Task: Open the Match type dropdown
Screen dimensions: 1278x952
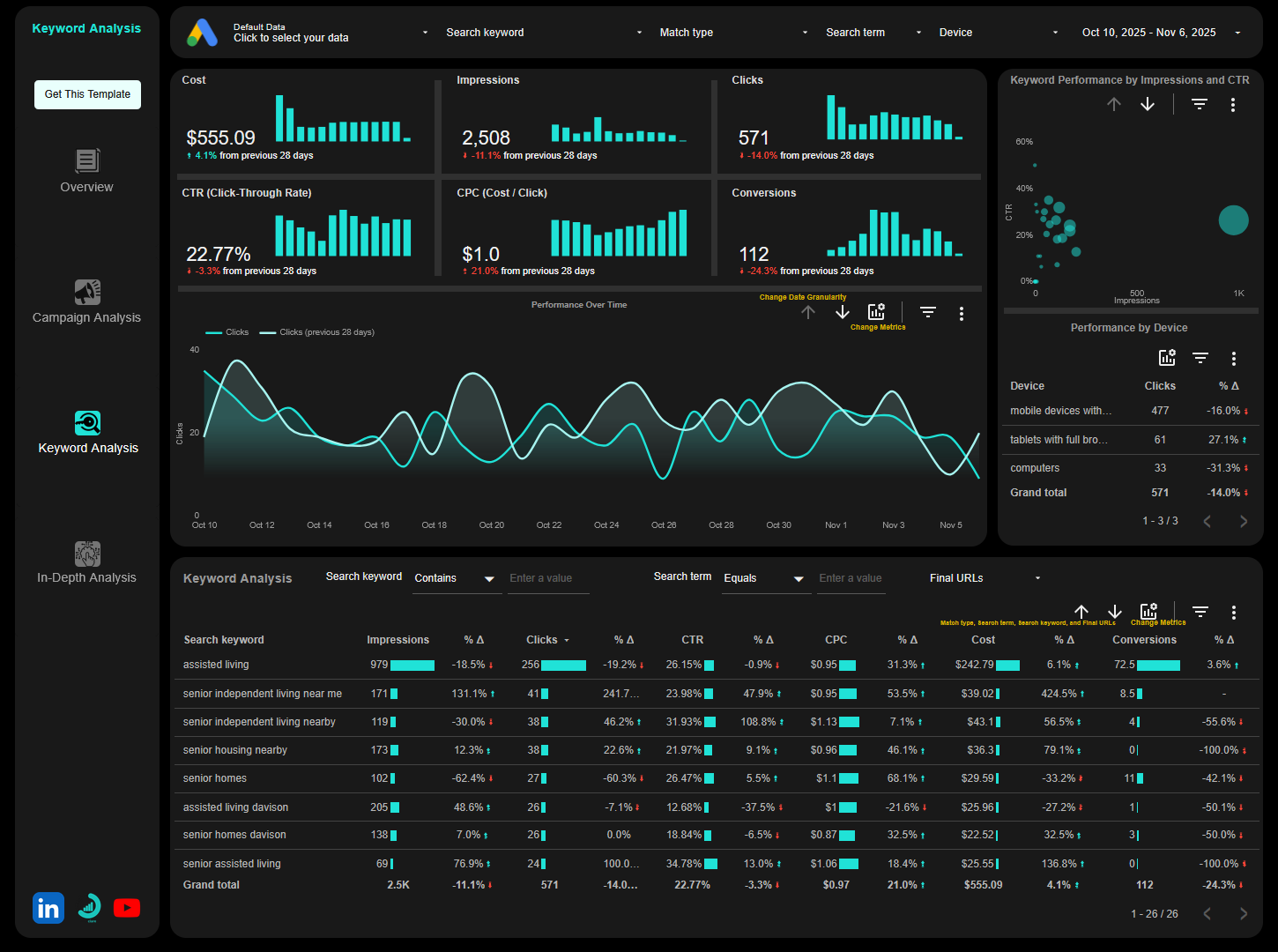Action: (x=732, y=32)
